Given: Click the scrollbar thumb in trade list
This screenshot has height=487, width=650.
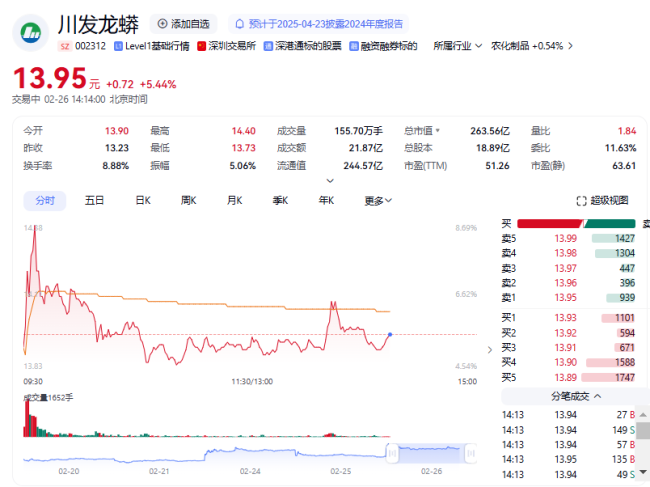Looking at the screenshot, I should click(x=643, y=430).
